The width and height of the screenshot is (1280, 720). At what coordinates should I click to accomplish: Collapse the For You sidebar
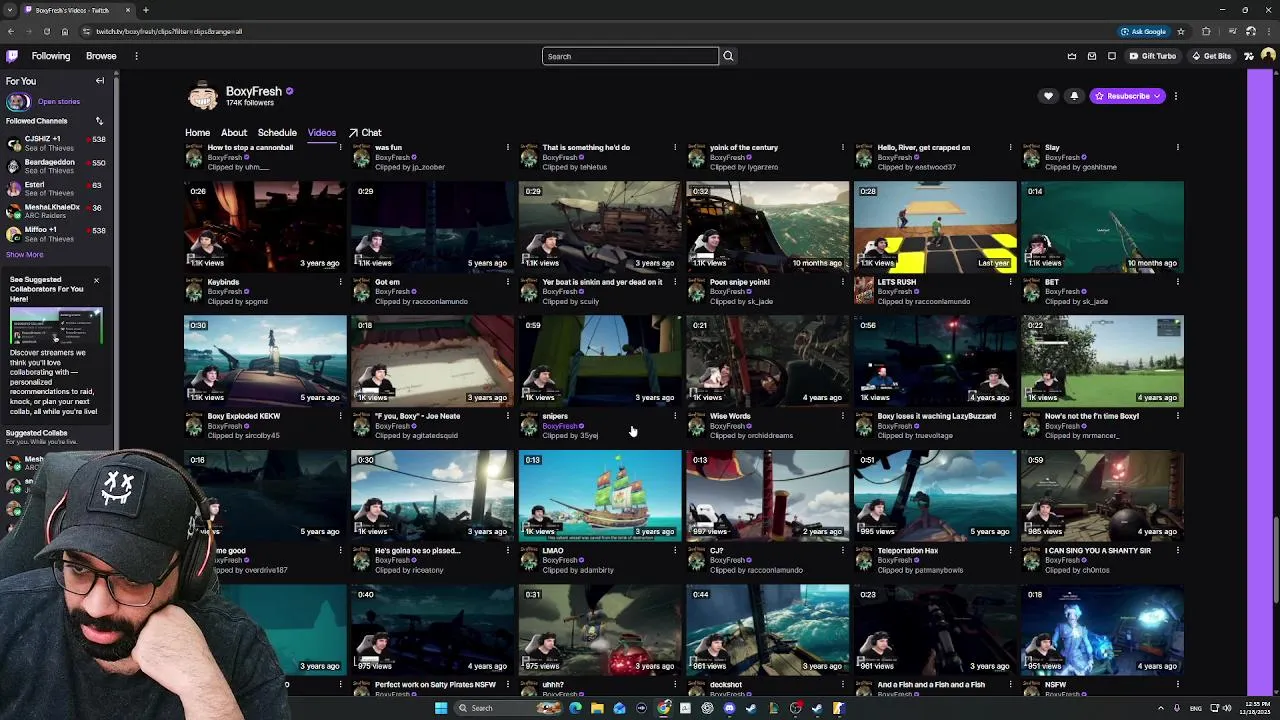(100, 81)
